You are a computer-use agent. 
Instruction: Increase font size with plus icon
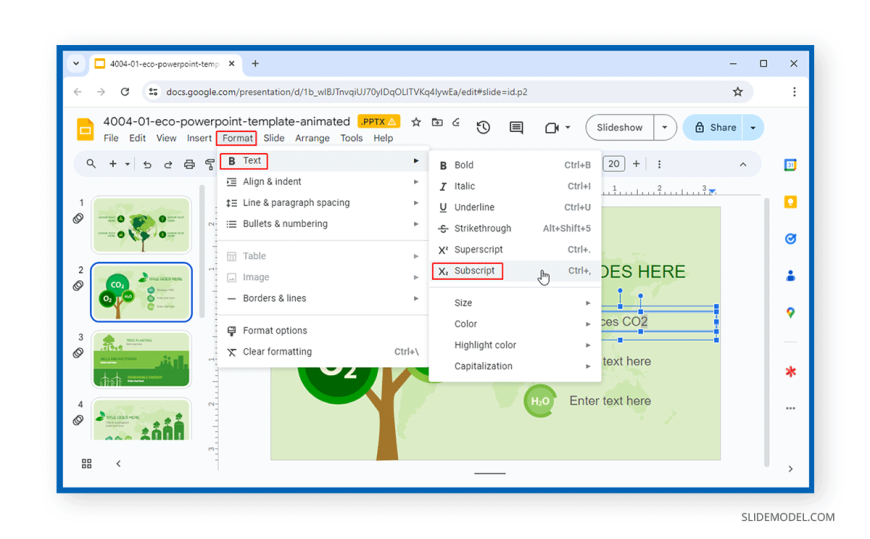[636, 164]
